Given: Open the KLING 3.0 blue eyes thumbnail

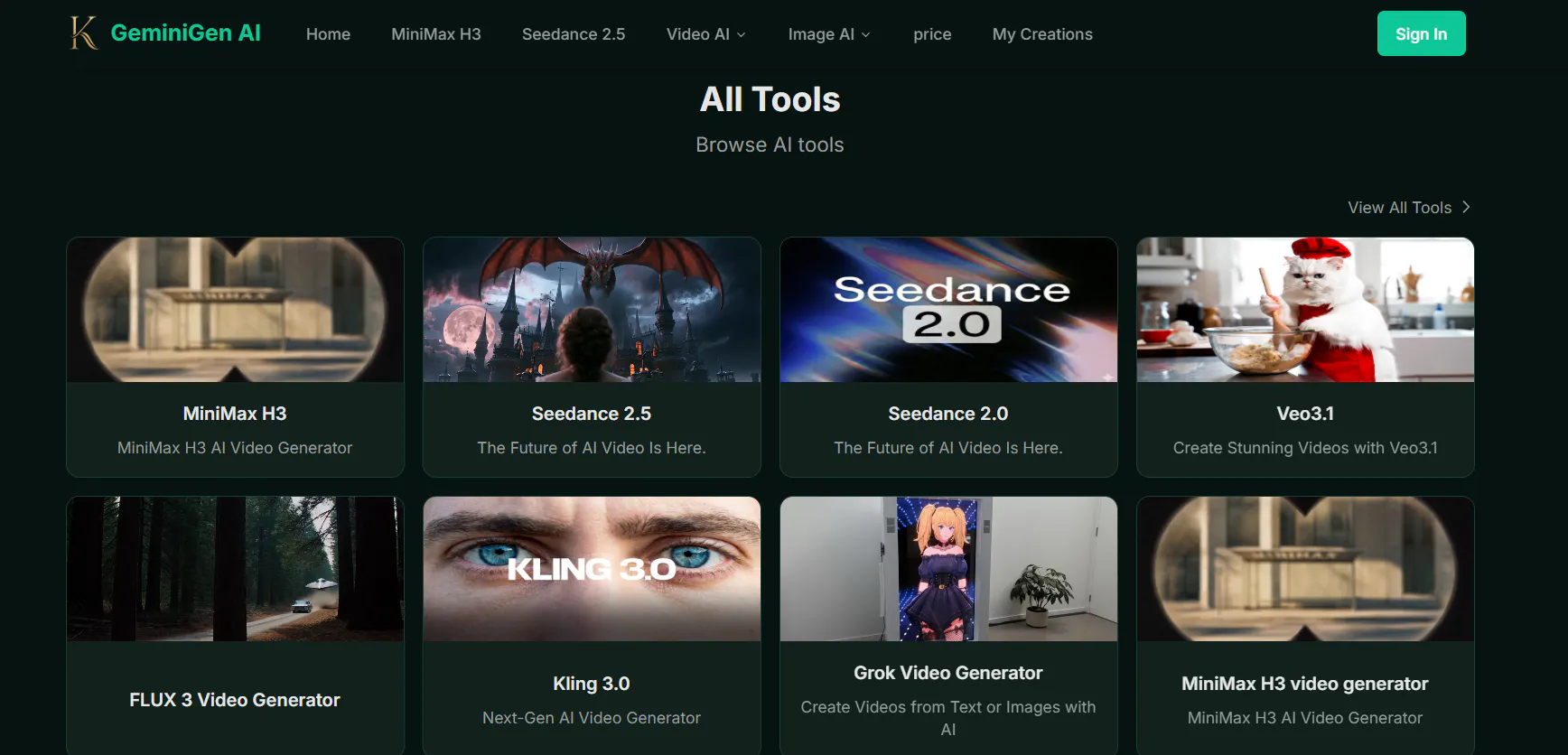Looking at the screenshot, I should (592, 569).
